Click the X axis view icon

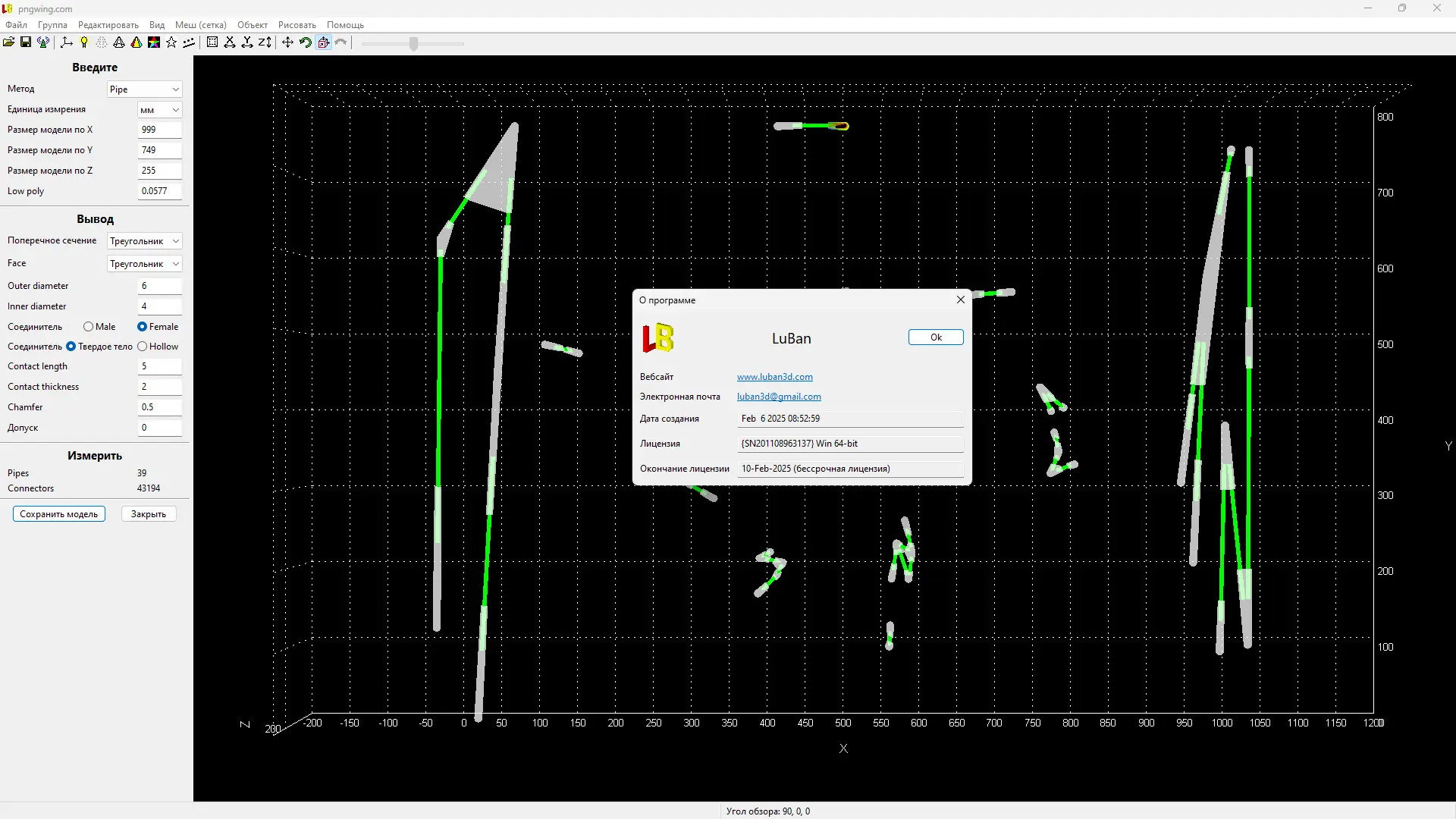click(230, 42)
